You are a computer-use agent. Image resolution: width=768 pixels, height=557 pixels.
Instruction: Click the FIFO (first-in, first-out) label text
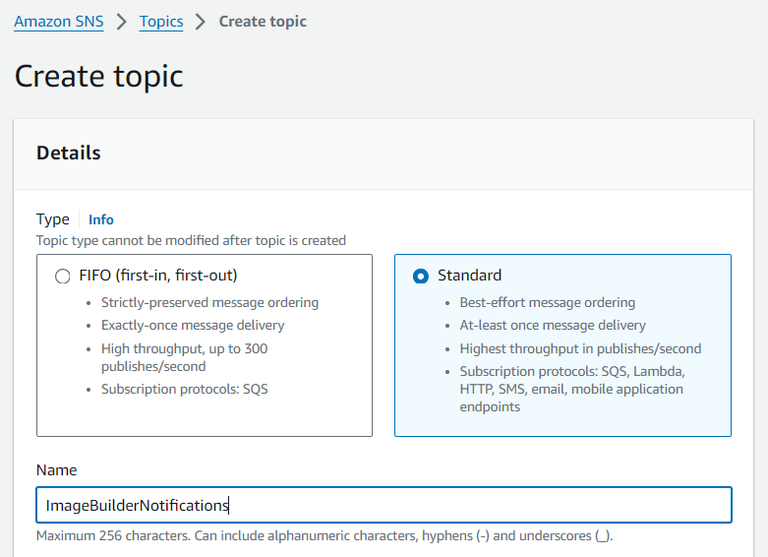158,275
